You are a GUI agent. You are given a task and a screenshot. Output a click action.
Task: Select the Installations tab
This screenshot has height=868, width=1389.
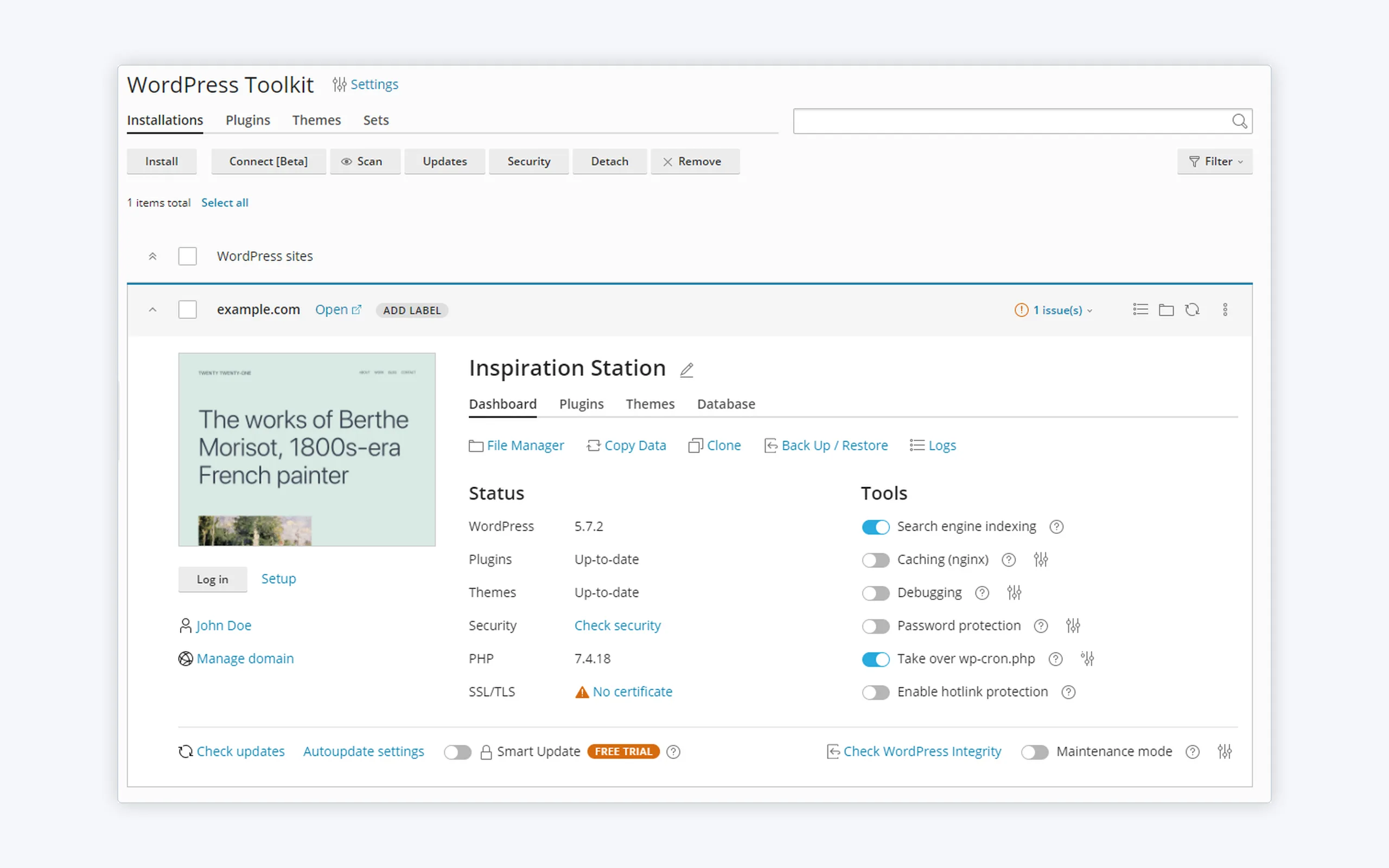click(165, 120)
